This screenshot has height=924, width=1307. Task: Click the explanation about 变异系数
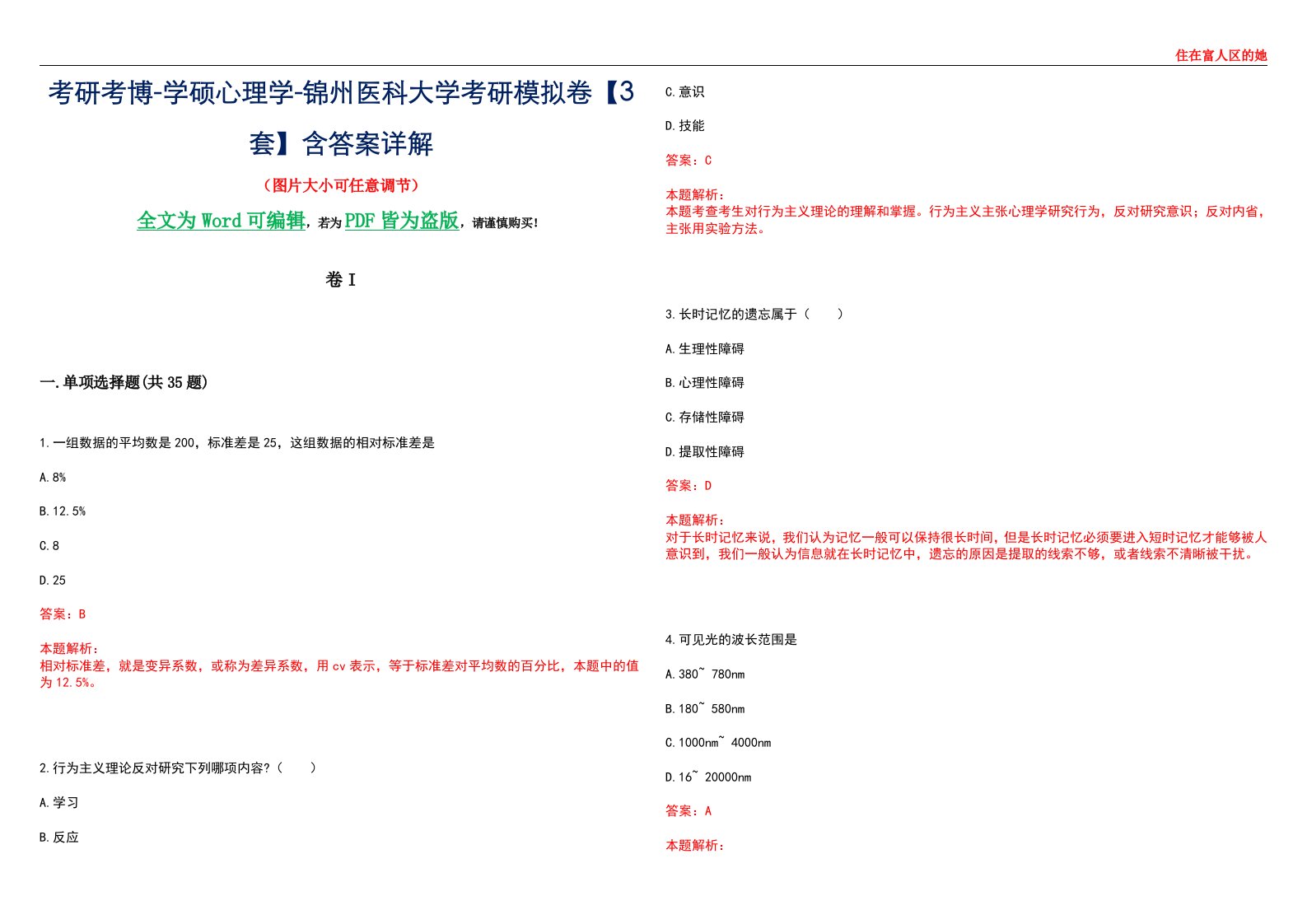[339, 674]
